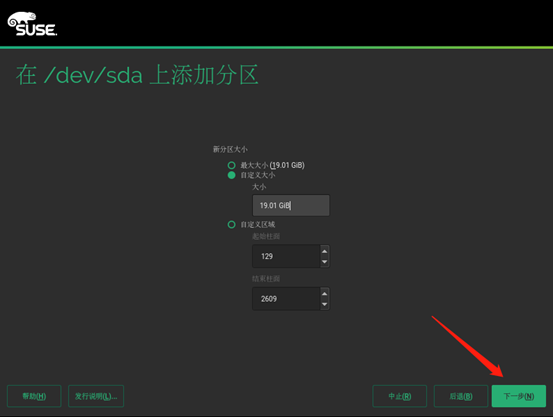Open release notes 发行说明(L)...
The image size is (553, 417).
[96, 396]
